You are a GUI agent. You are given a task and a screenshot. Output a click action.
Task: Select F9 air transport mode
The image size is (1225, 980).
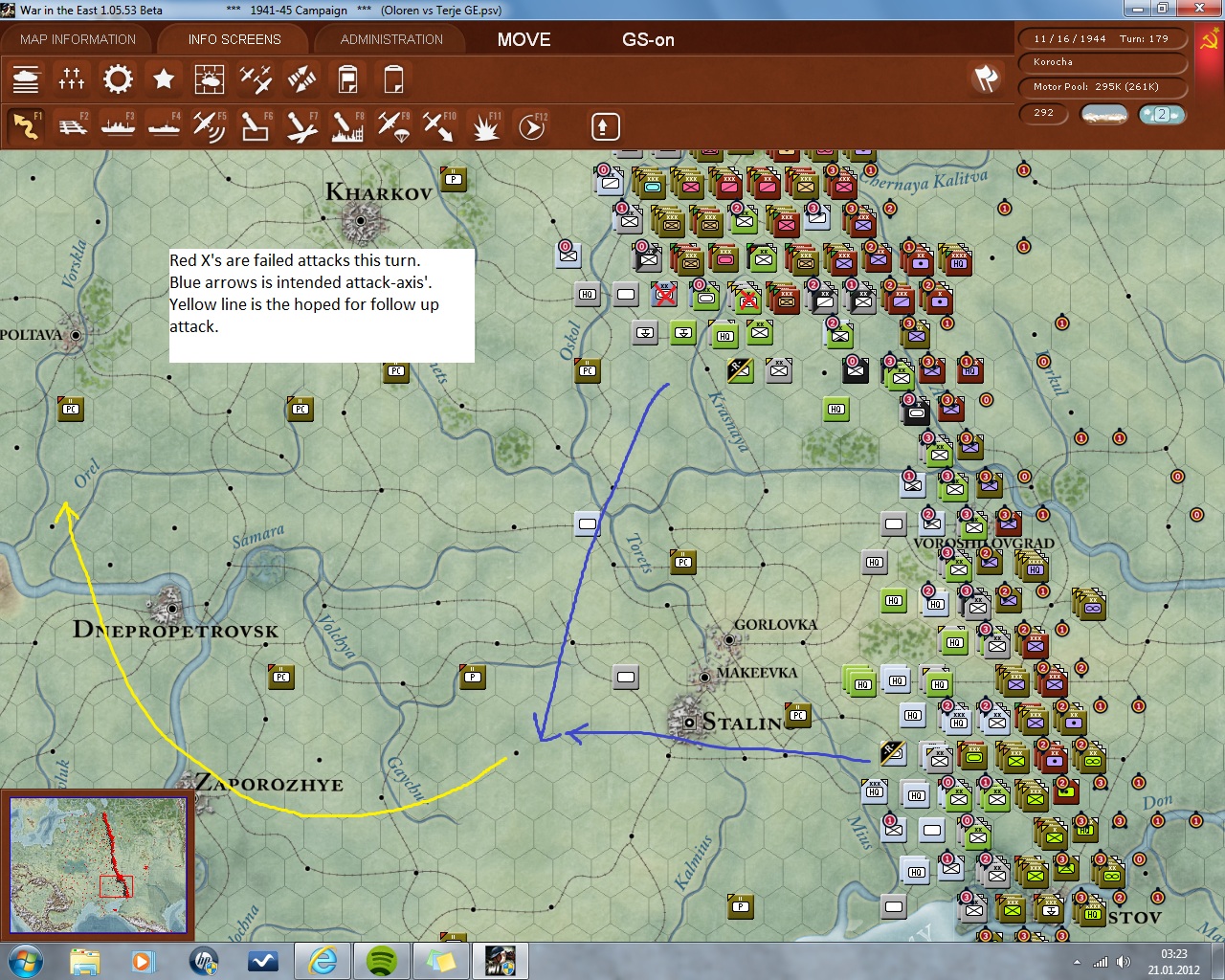tap(393, 126)
